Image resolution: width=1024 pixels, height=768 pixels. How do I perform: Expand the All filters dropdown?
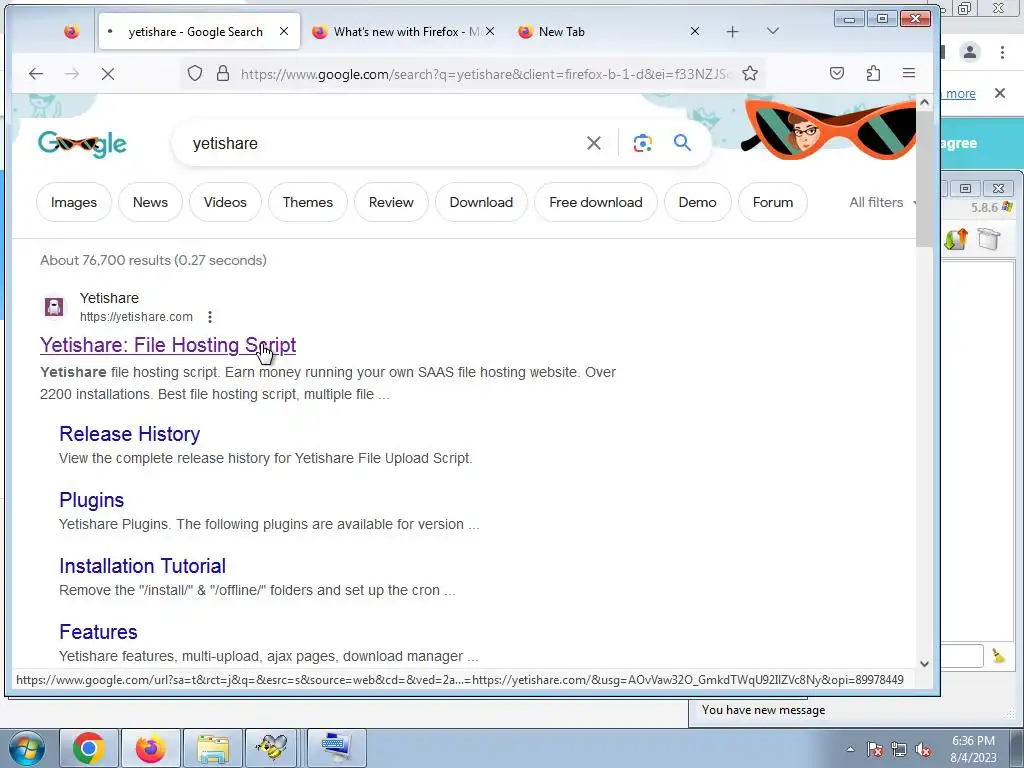coord(882,202)
